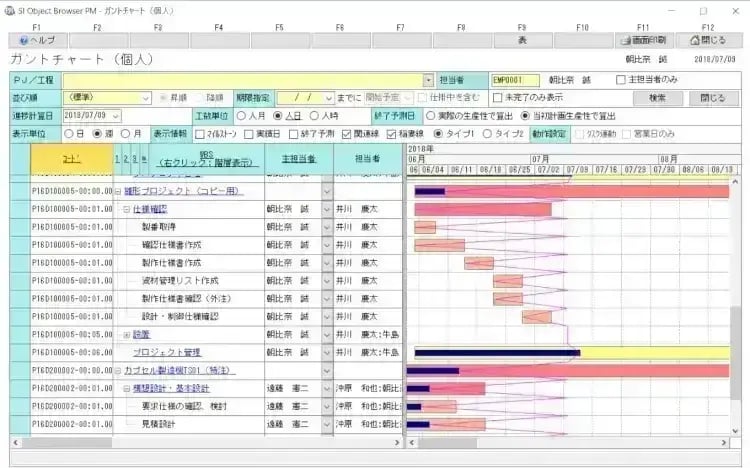This screenshot has height=468, width=750.
Task: Open the 並び順 sort order dropdown
Action: click(x=145, y=98)
